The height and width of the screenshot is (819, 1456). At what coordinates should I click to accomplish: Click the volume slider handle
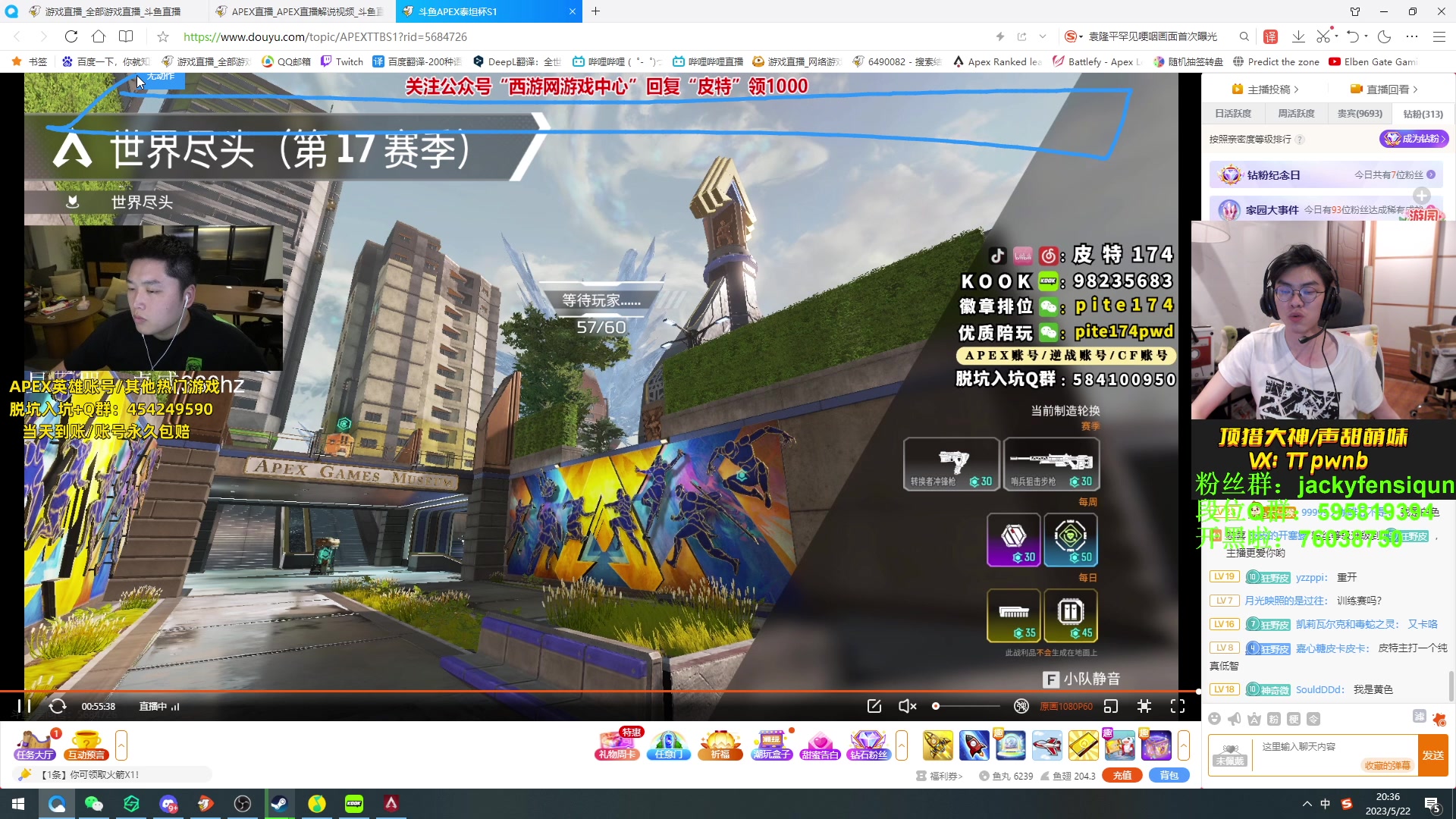[x=936, y=706]
